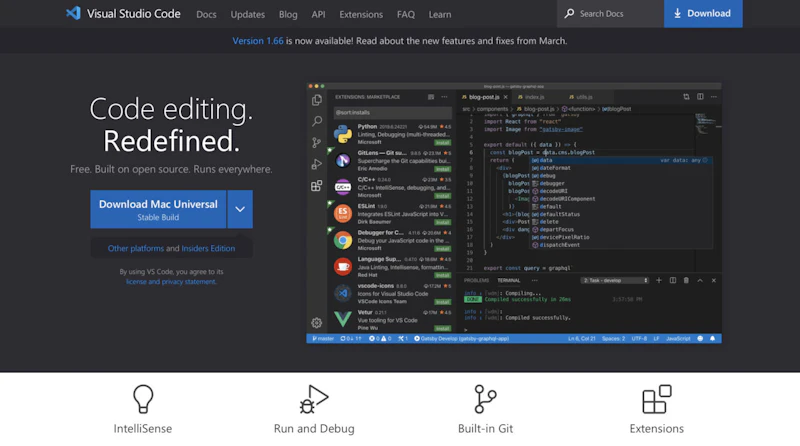Click the ESLint extension icon

pos(343,213)
